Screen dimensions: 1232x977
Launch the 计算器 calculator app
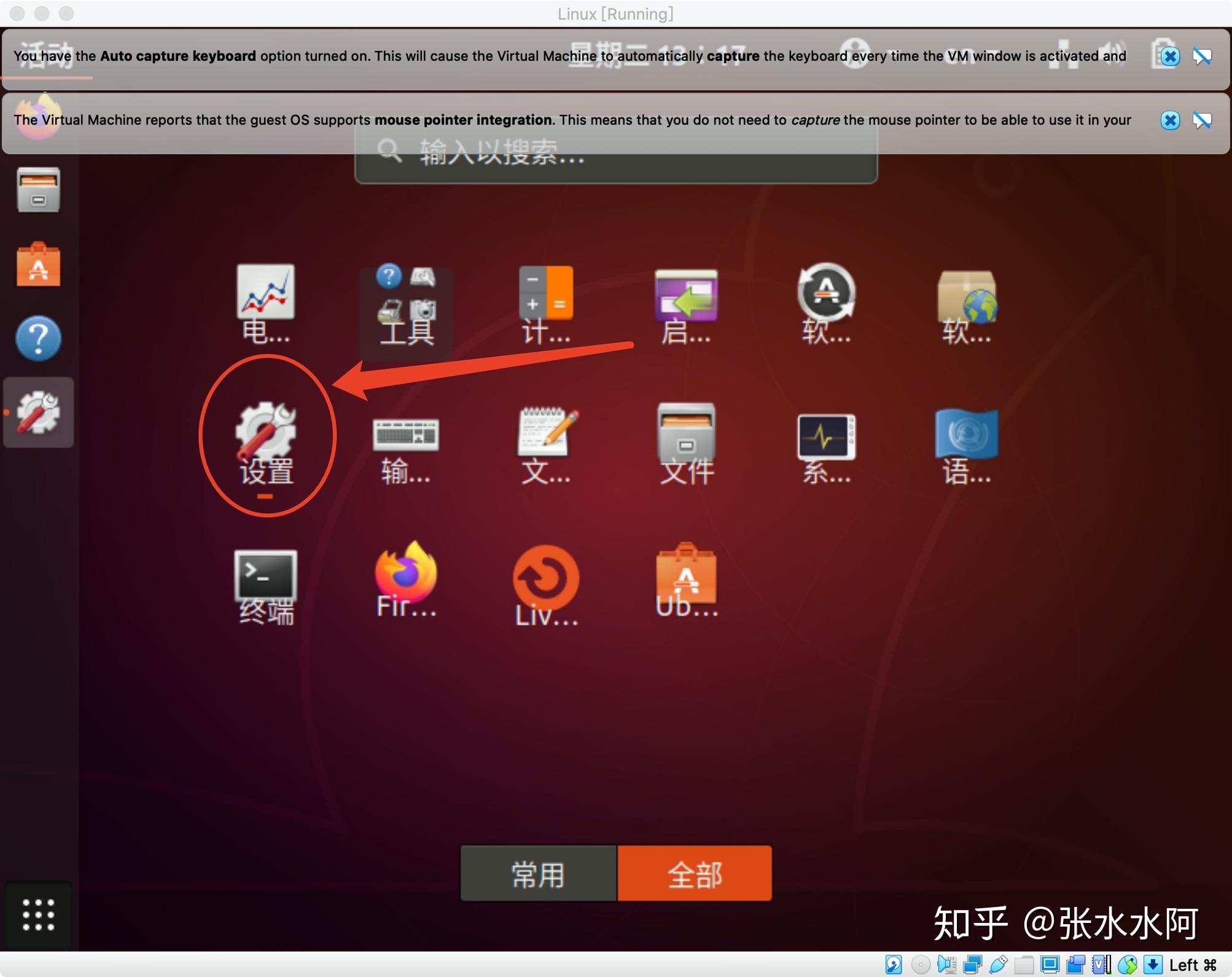pyautogui.click(x=545, y=301)
